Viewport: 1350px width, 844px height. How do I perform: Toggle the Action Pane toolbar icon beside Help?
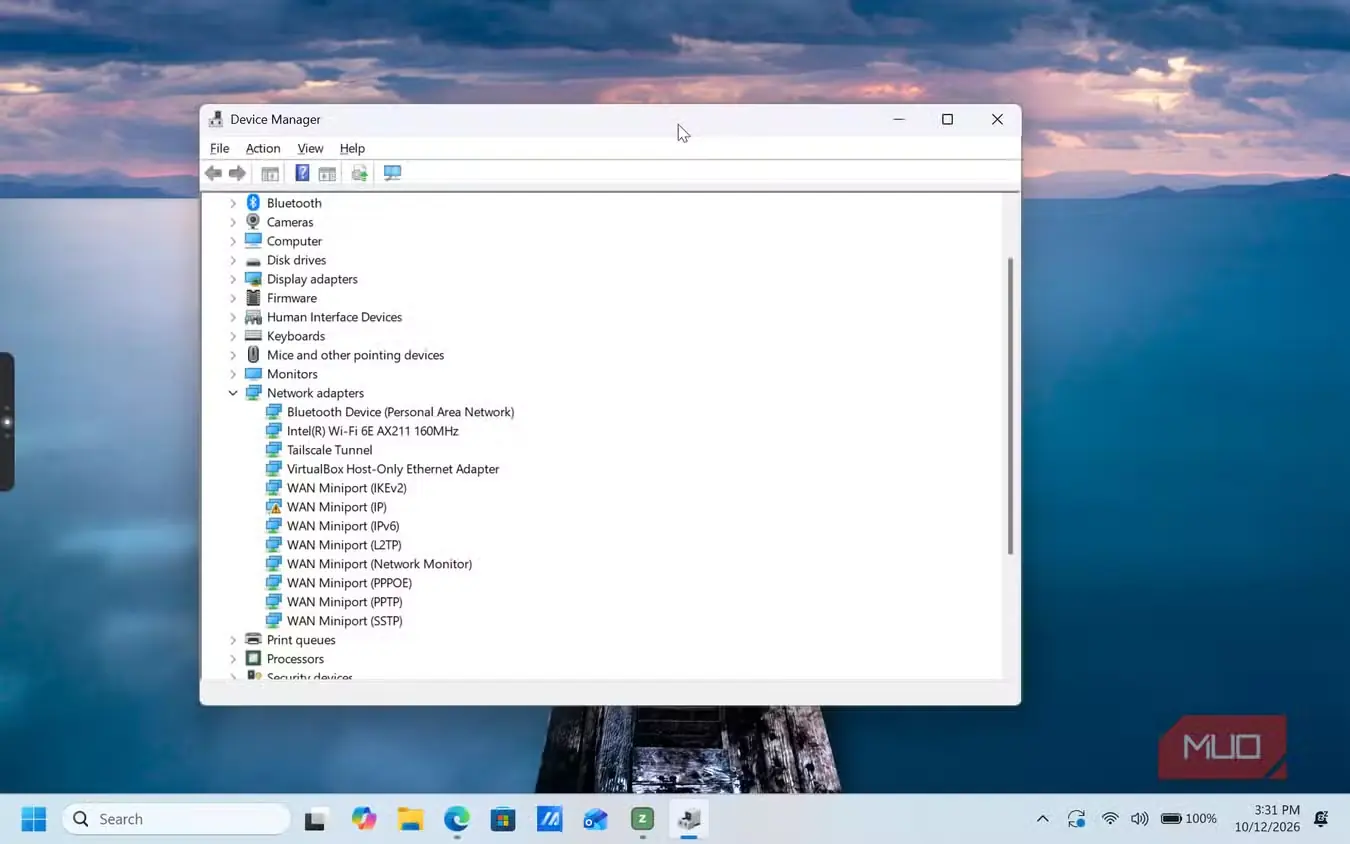click(327, 173)
